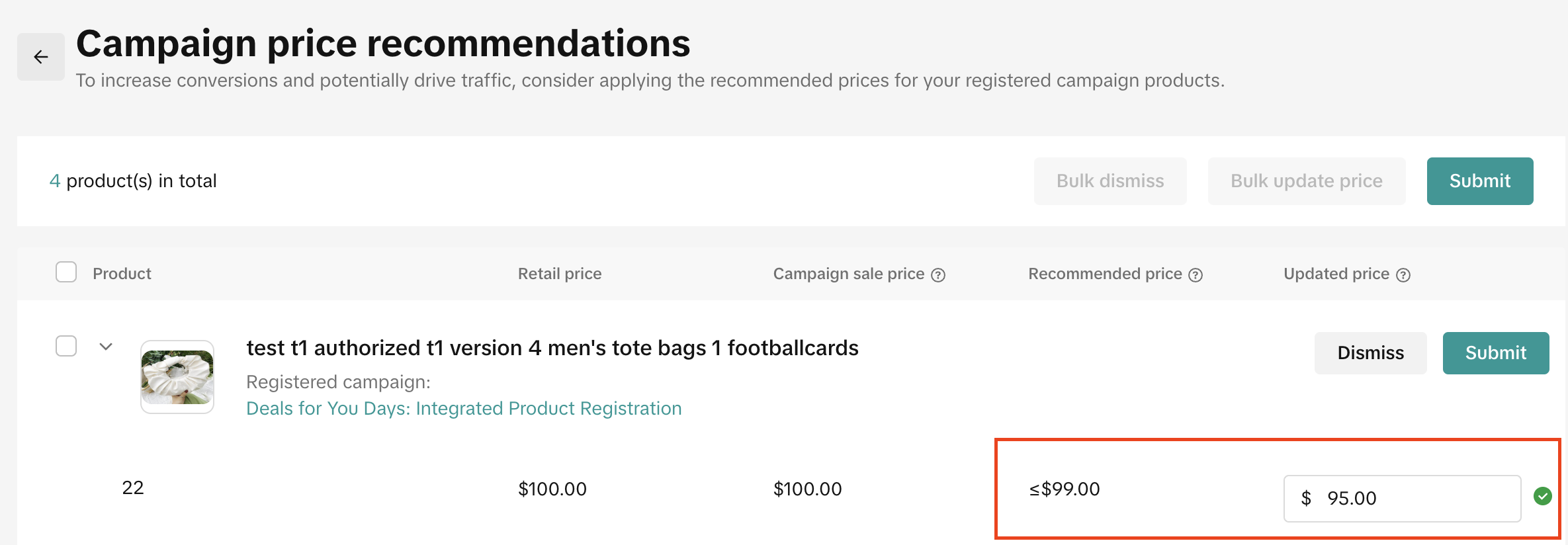Click the Retail price column header
Image resolution: width=1568 pixels, height=545 pixels.
click(x=560, y=274)
